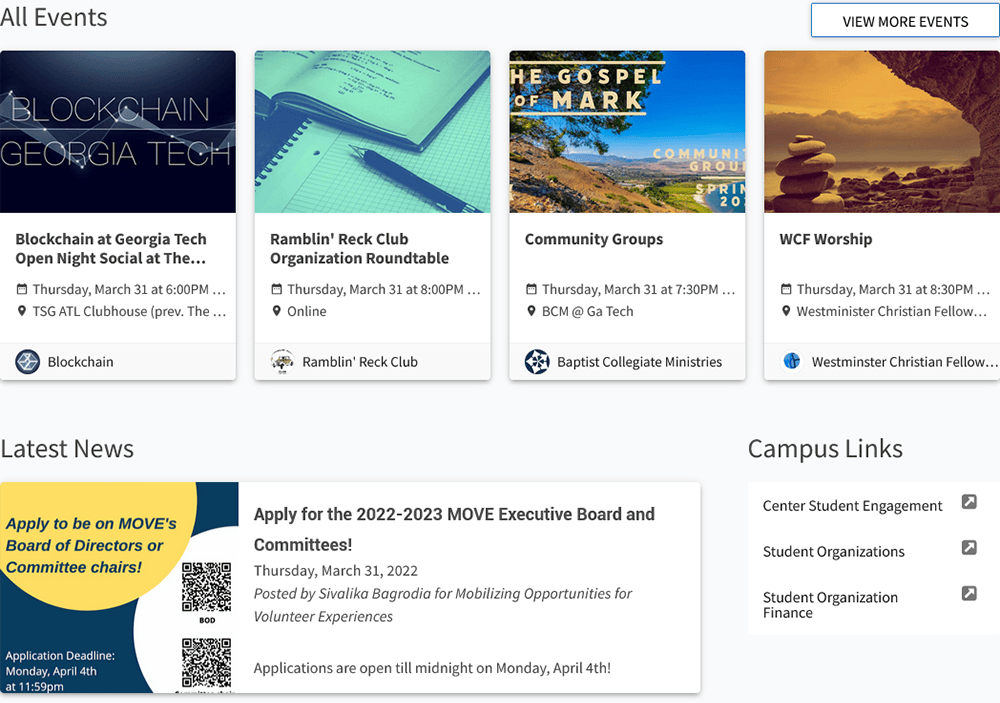Click the location pin beside Online

[x=276, y=311]
